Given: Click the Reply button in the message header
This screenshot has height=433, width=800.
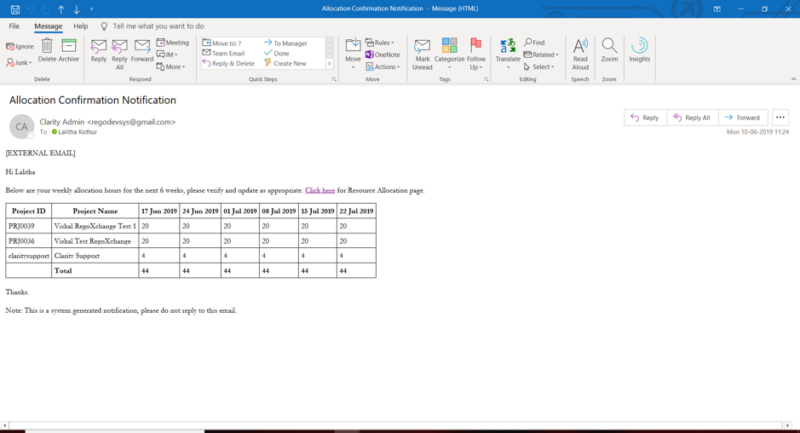Looking at the screenshot, I should click(645, 117).
